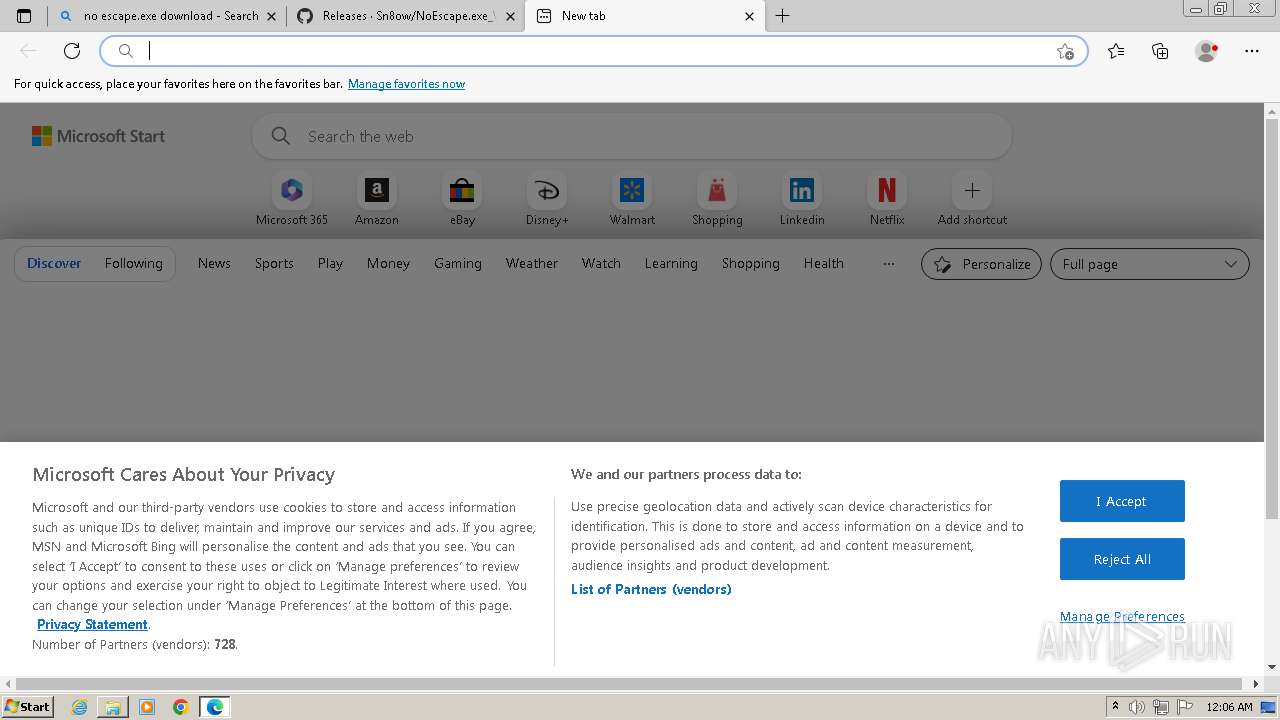
Task: Open the Shopping shortcut tile
Action: (717, 199)
